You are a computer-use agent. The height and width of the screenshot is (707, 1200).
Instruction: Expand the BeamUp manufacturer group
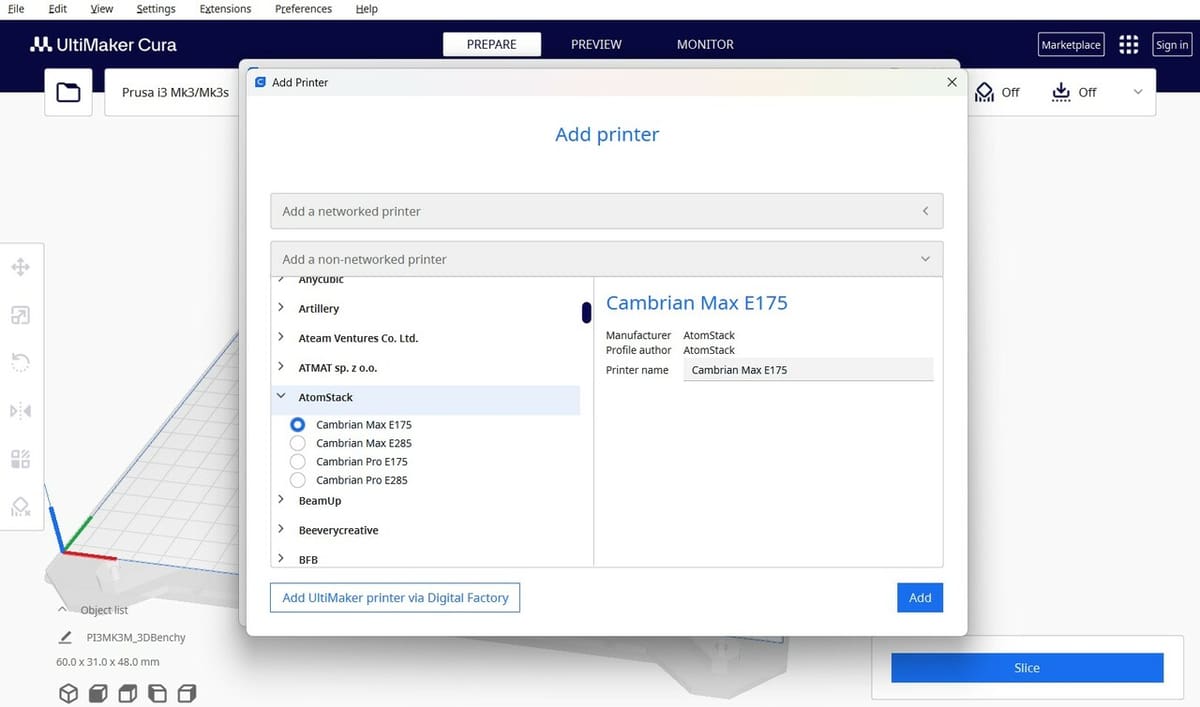(x=281, y=500)
